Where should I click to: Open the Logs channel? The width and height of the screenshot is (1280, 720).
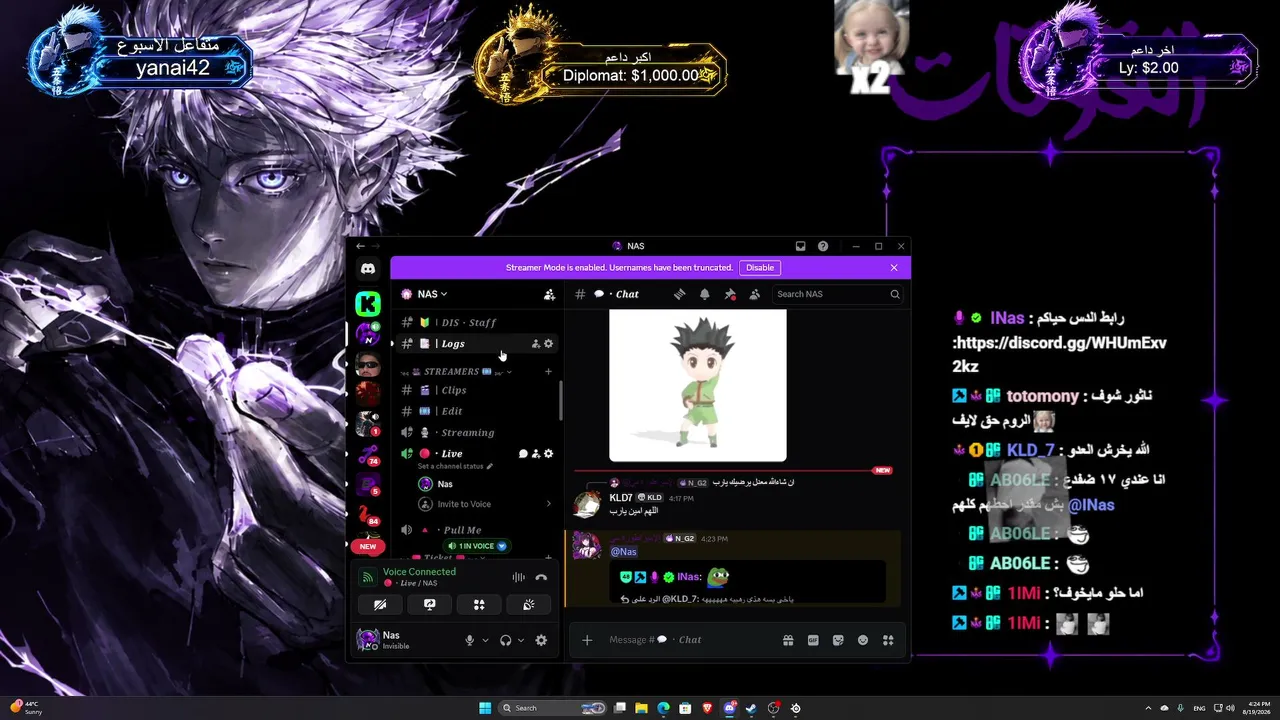pyautogui.click(x=478, y=343)
